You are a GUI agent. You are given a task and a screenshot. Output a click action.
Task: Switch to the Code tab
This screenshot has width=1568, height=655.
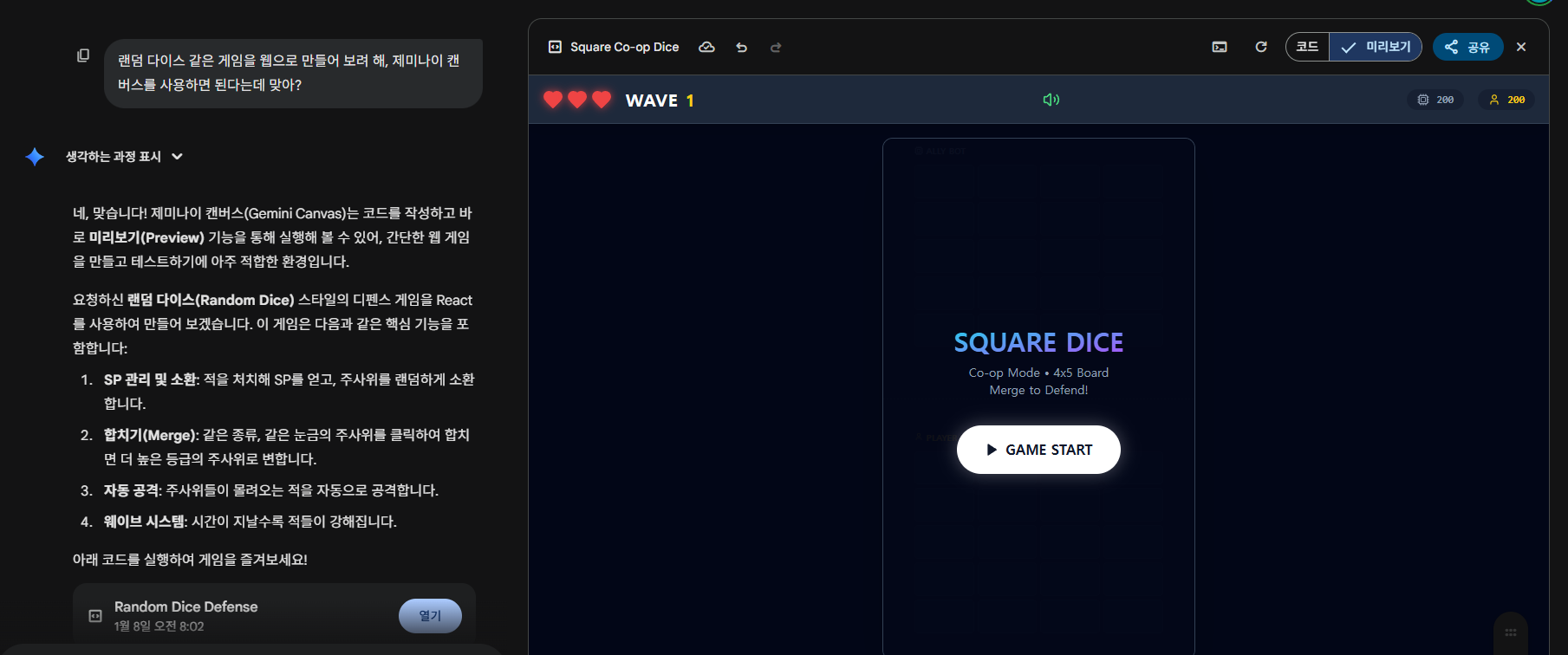1307,47
